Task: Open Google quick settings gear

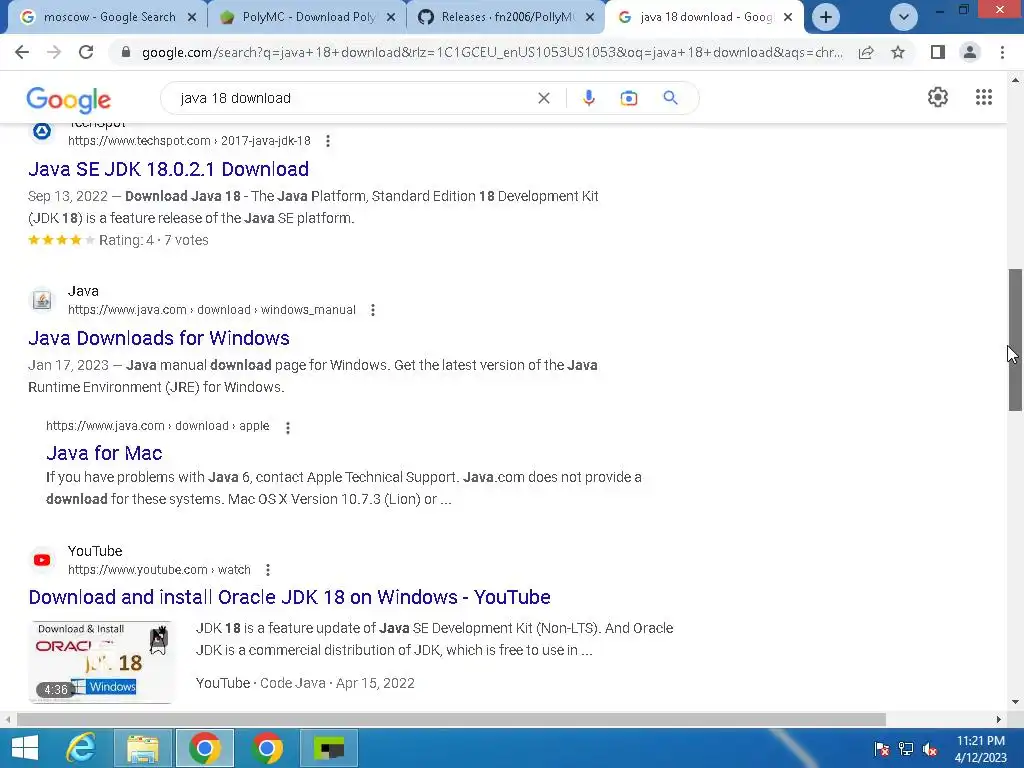Action: coord(938,97)
